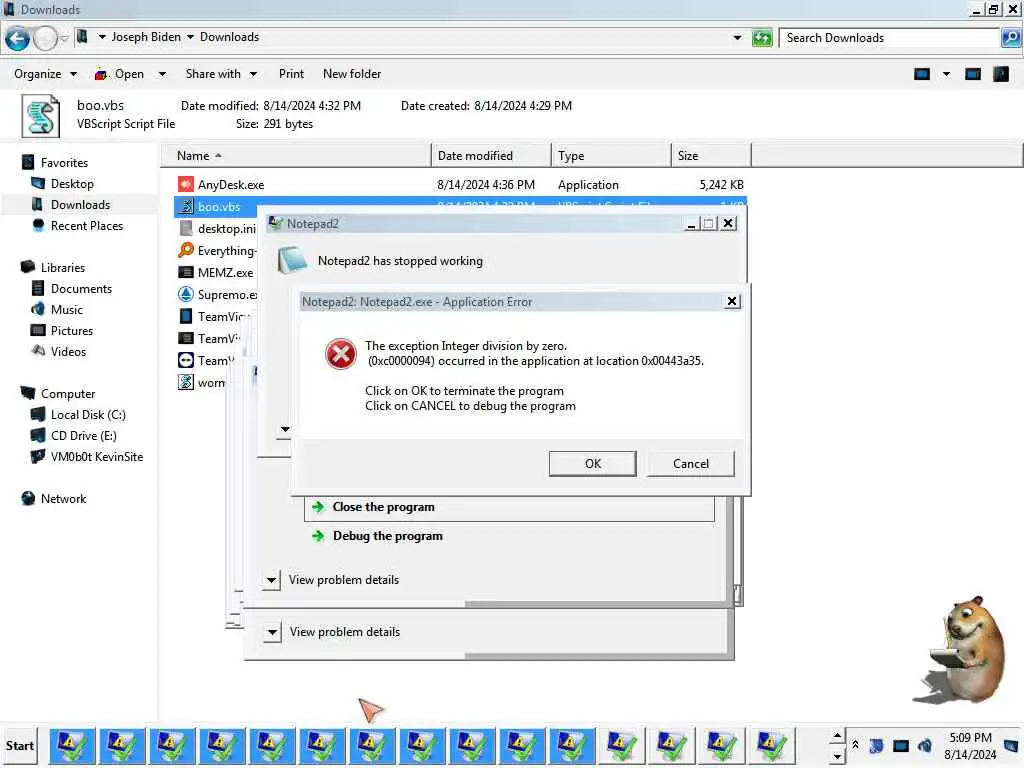Click the Search Downloads field
Viewport: 1024px width, 768px height.
890,38
